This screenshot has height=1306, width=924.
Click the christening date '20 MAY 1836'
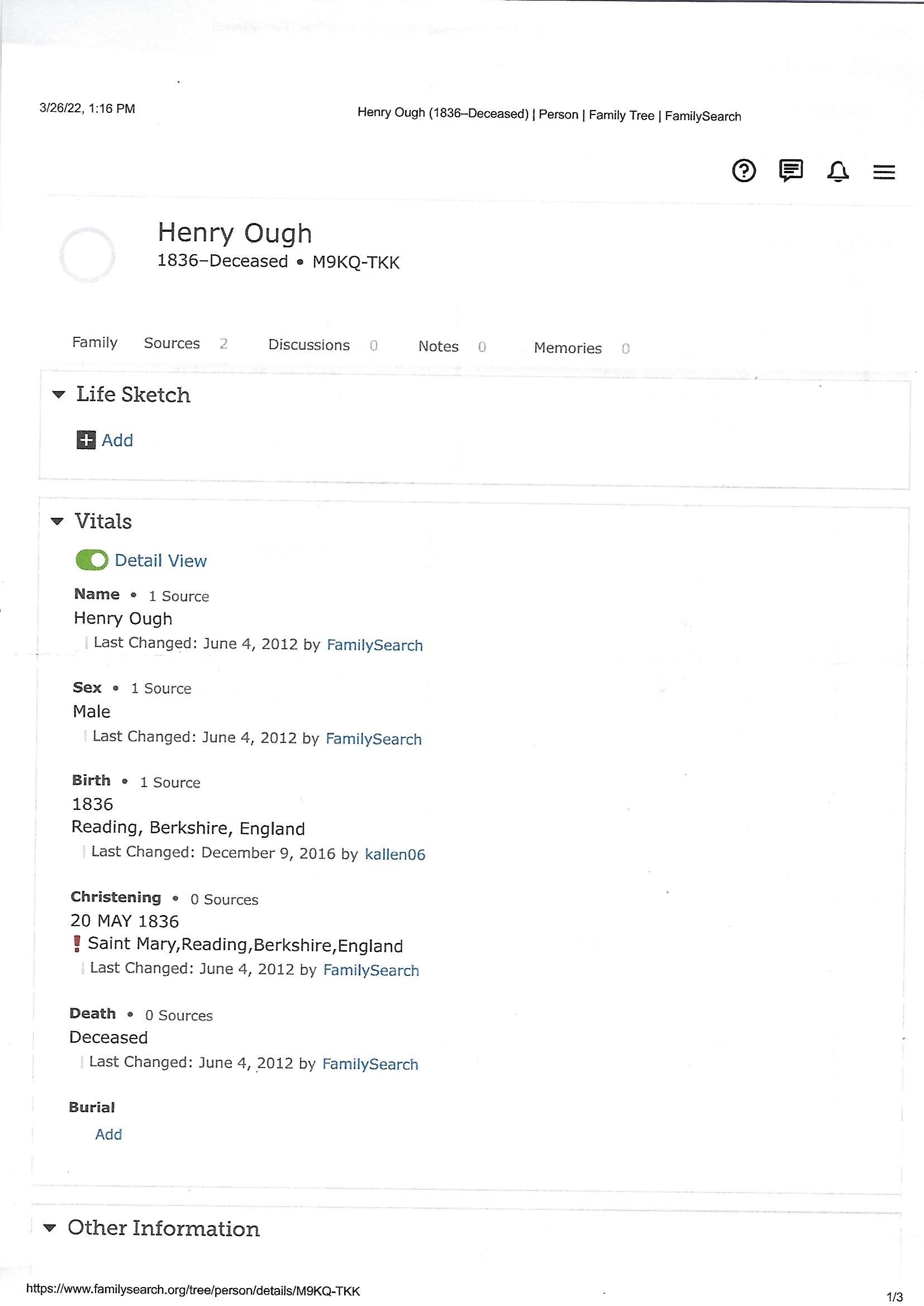(x=125, y=921)
